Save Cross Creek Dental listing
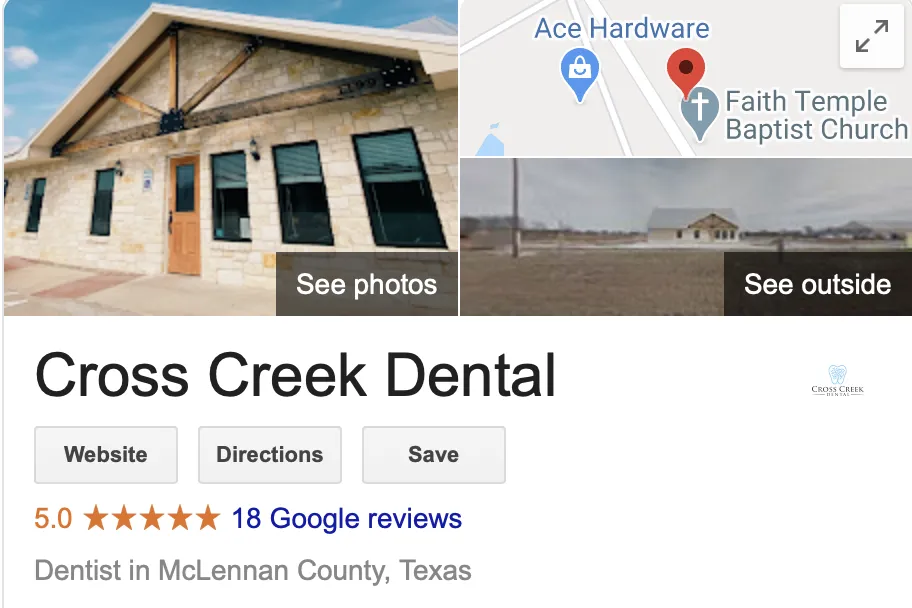The height and width of the screenshot is (608, 912). click(x=434, y=454)
